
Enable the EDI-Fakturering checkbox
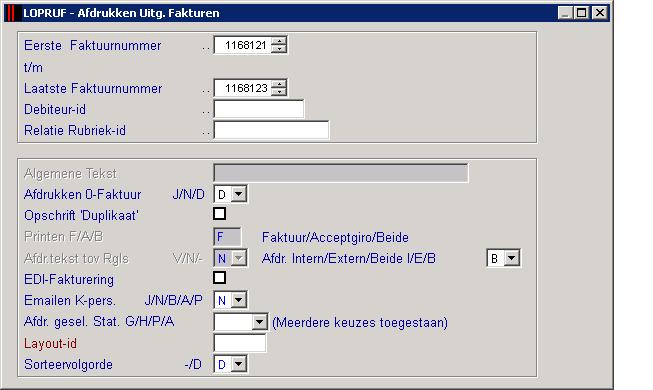[x=219, y=278]
